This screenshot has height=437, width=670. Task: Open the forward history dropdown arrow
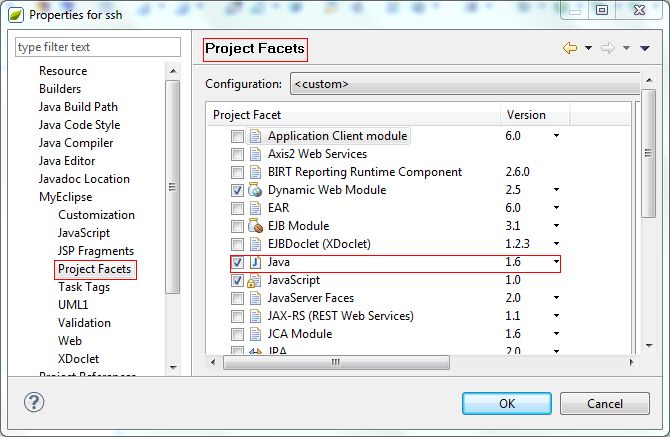[626, 48]
